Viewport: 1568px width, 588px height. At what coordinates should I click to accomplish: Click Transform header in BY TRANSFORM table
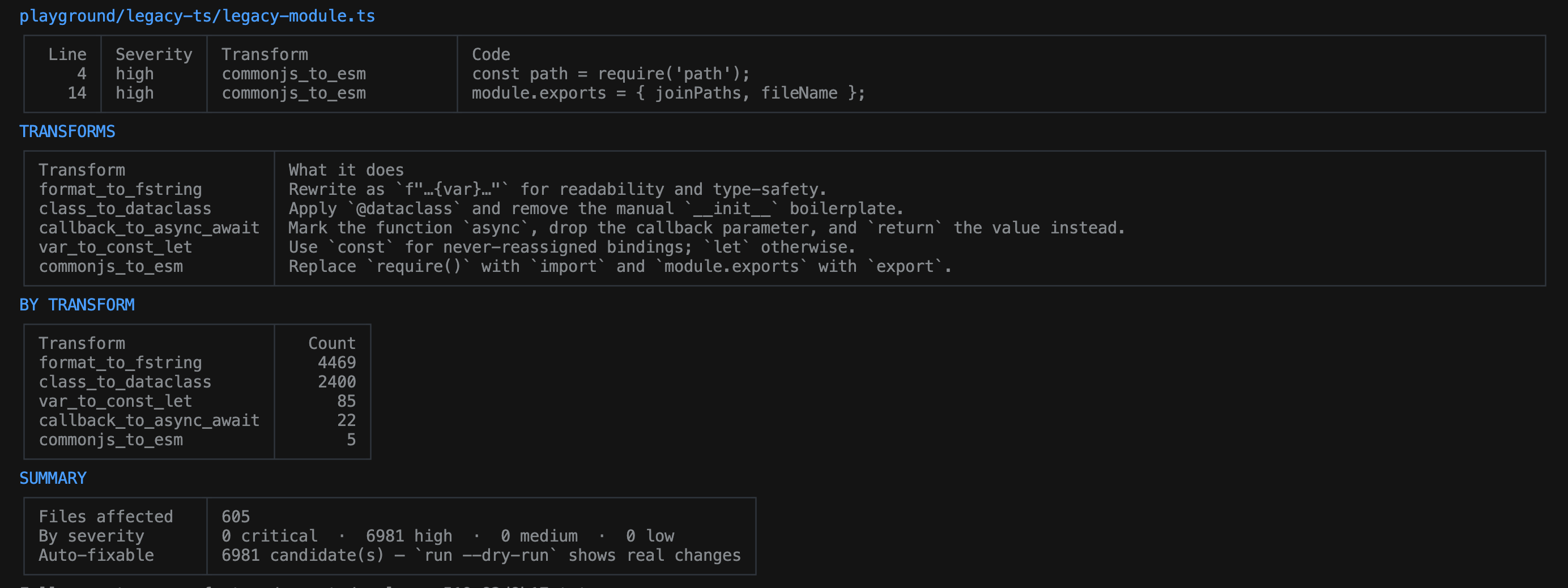click(82, 343)
